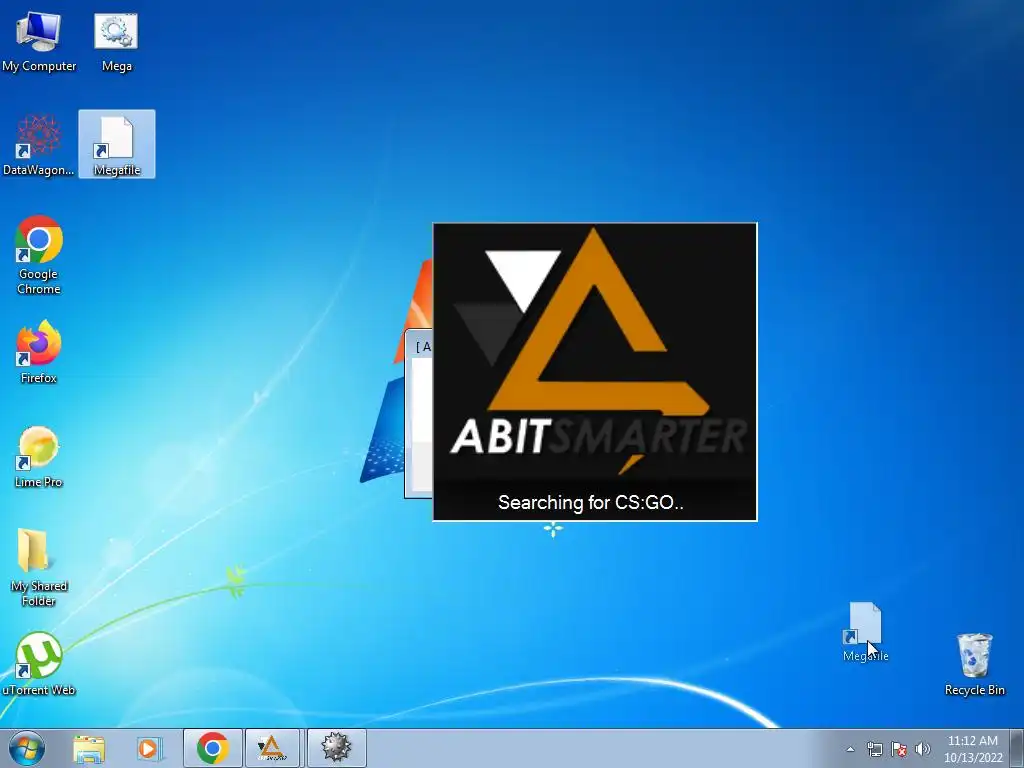Switch to ABitSmarter taskbar button
The width and height of the screenshot is (1024, 768).
click(x=272, y=748)
